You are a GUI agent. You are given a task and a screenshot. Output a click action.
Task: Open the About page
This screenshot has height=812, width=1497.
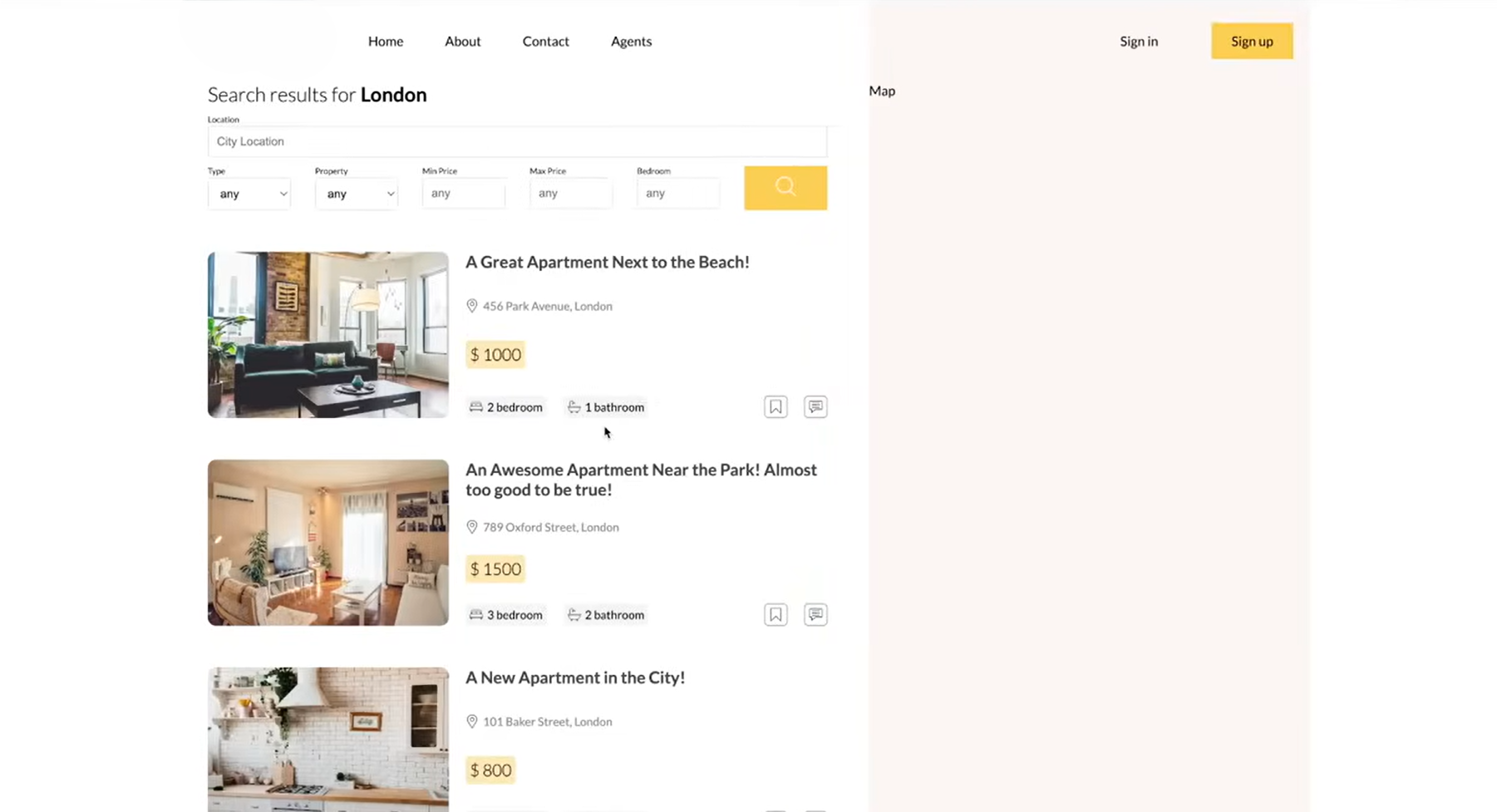tap(463, 42)
